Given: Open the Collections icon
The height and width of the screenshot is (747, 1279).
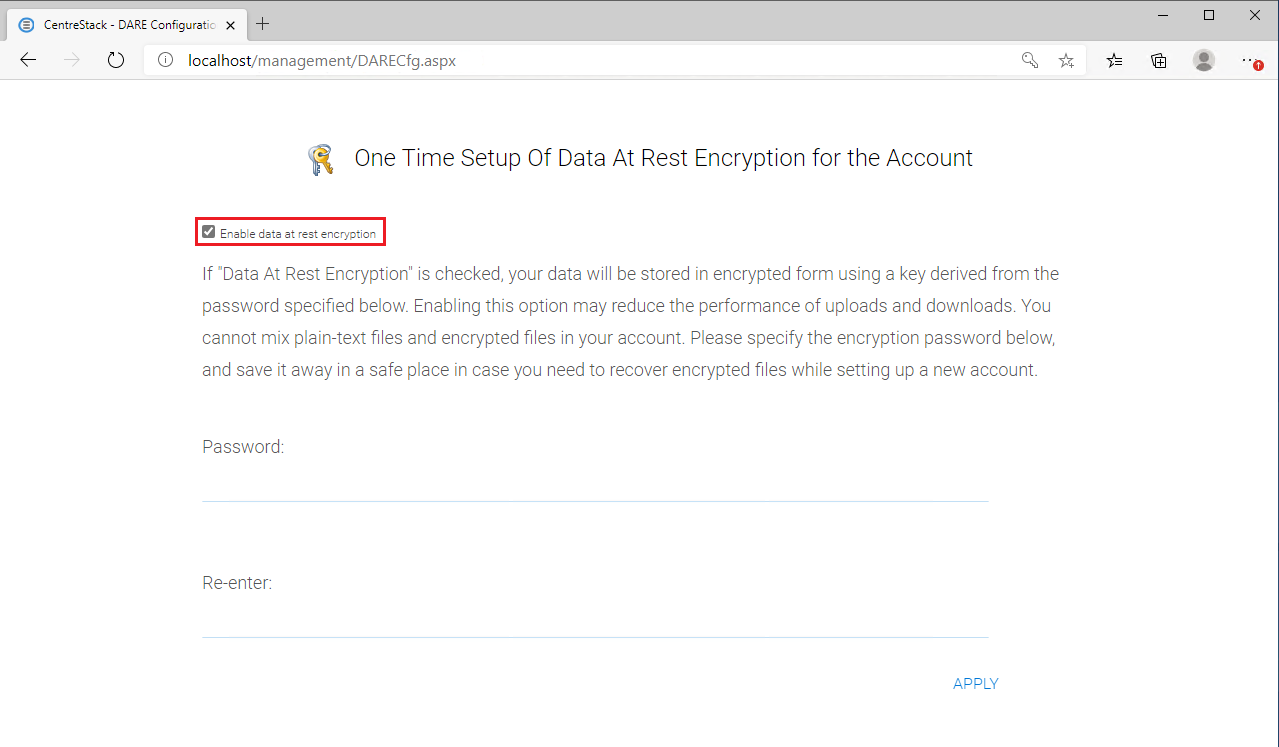Looking at the screenshot, I should [1159, 60].
